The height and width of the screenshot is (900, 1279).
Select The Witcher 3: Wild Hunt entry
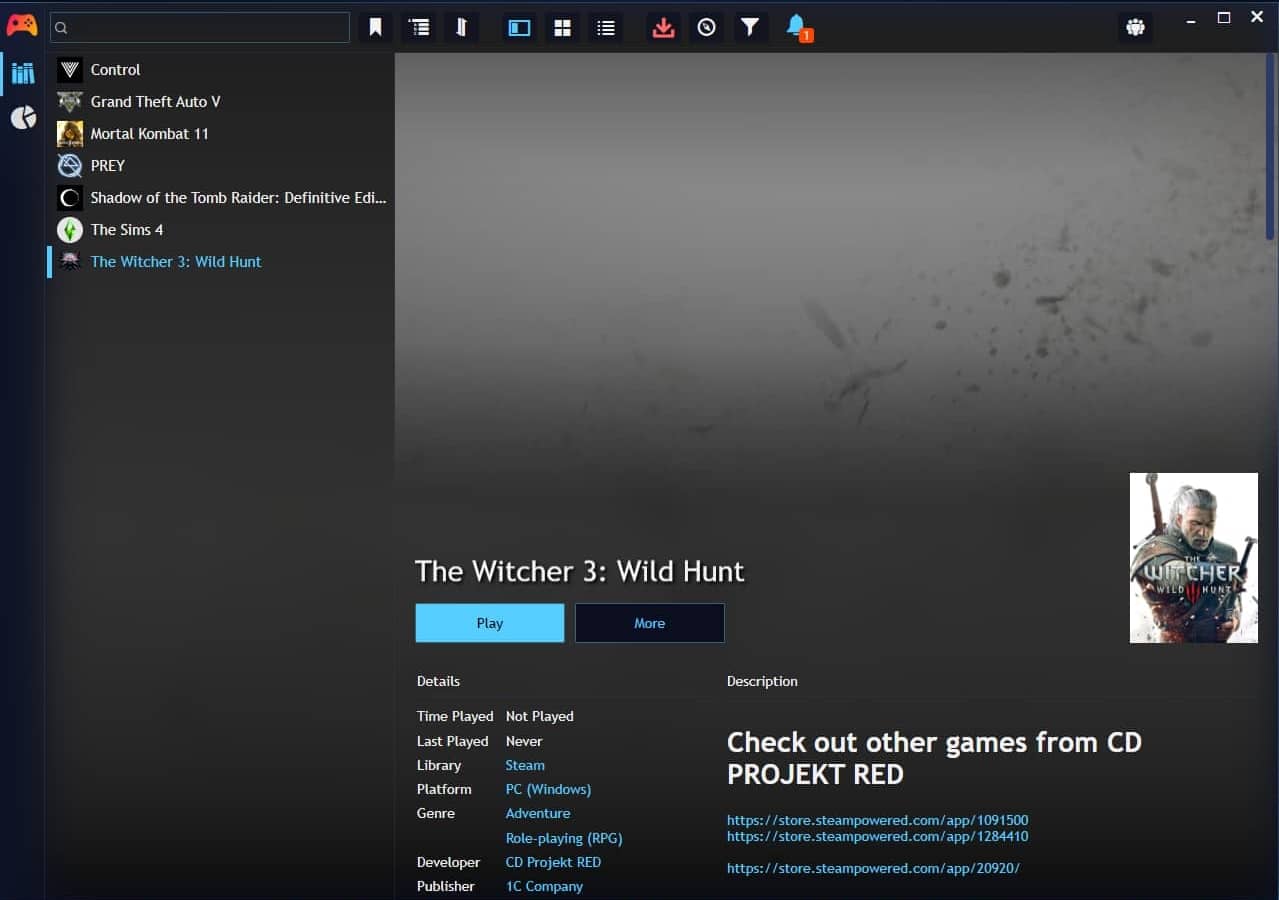point(220,262)
